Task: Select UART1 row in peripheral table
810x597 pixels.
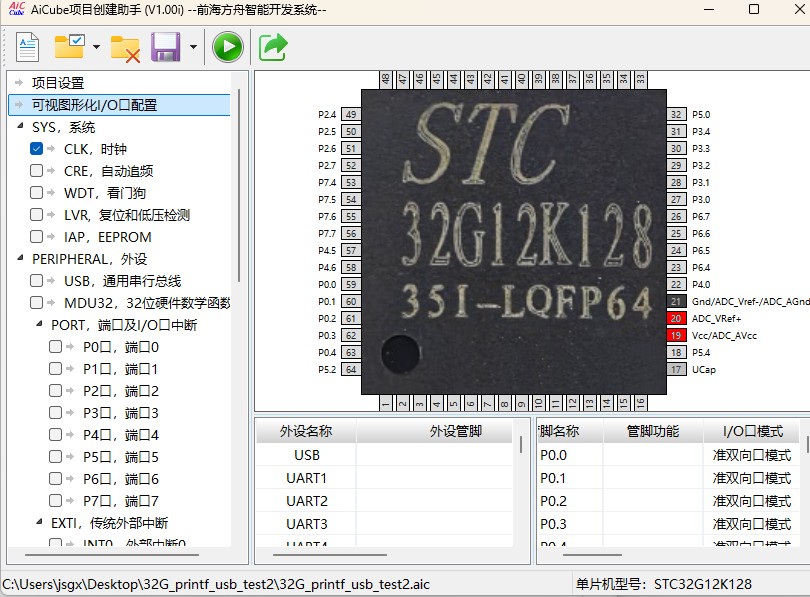Action: [x=384, y=478]
